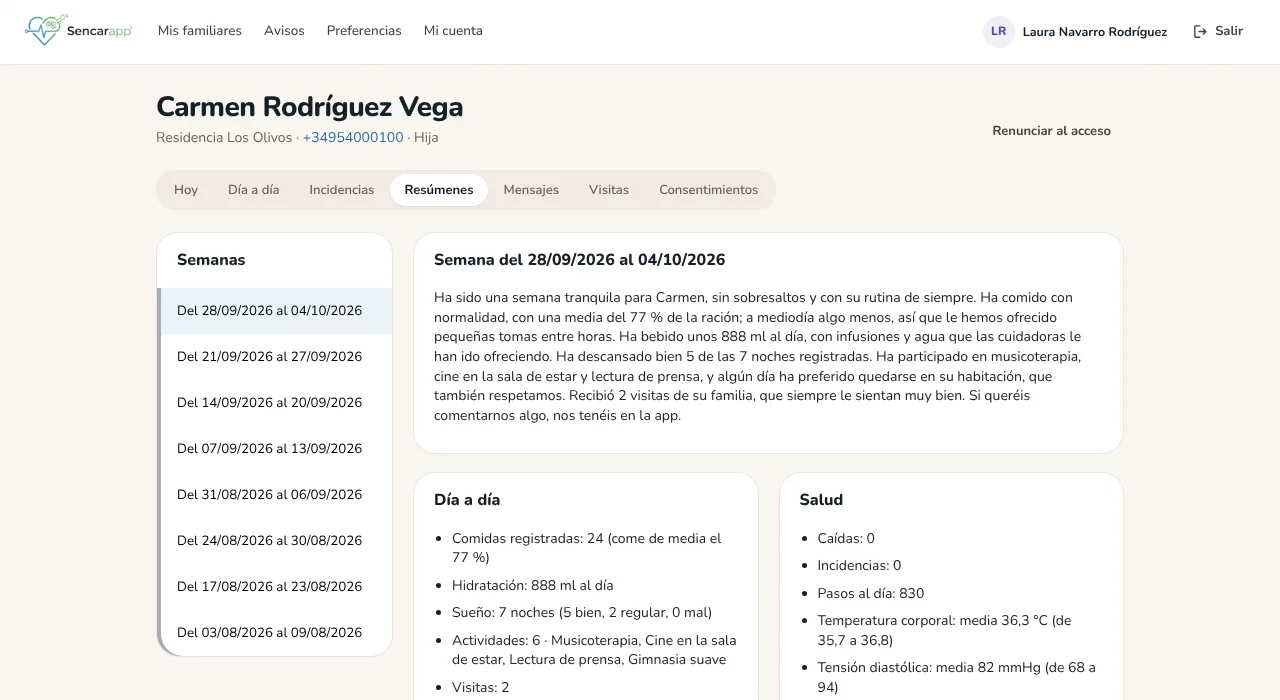
Task: Click Salir to log out
Action: click(1218, 31)
